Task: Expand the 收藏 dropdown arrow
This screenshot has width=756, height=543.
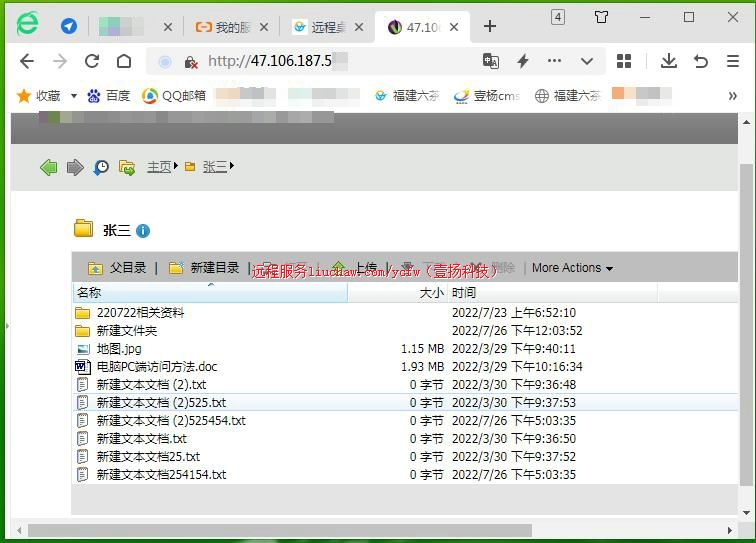Action: pos(74,96)
